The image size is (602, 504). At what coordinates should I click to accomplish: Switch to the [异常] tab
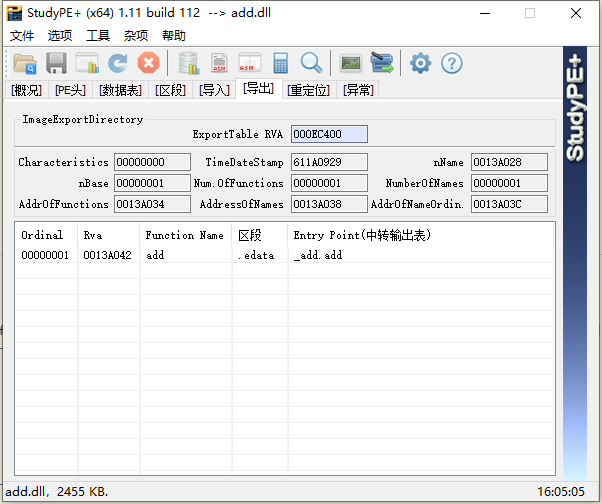tap(358, 90)
